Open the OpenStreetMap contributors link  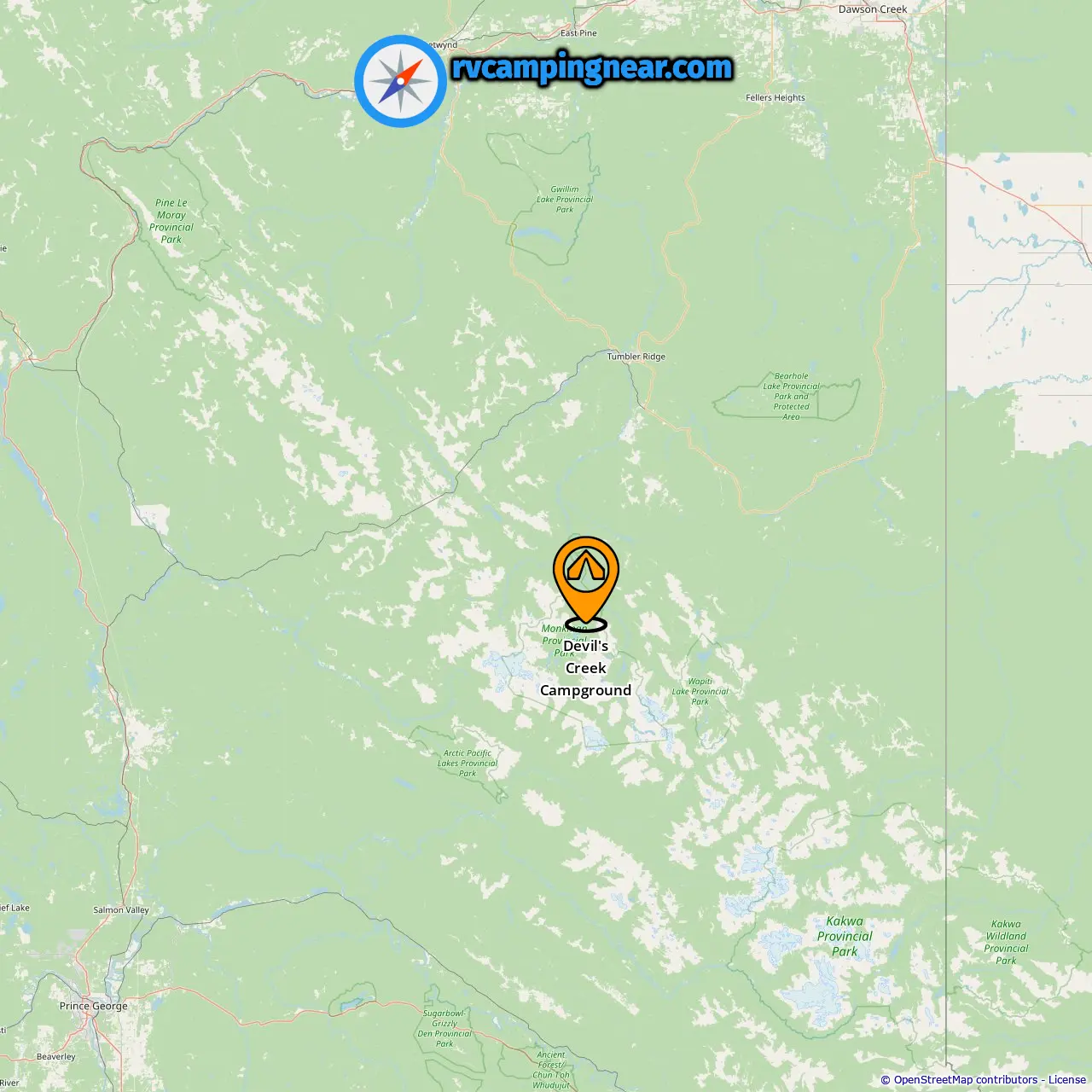pos(965,1080)
